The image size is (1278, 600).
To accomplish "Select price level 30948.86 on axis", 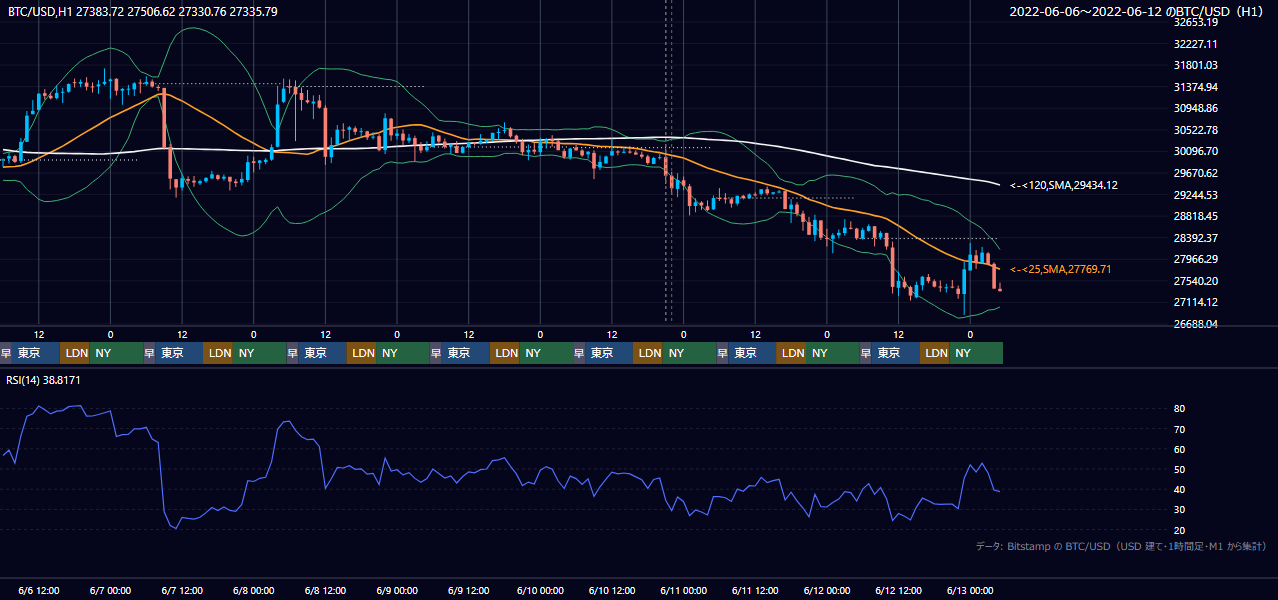I will [x=1195, y=108].
